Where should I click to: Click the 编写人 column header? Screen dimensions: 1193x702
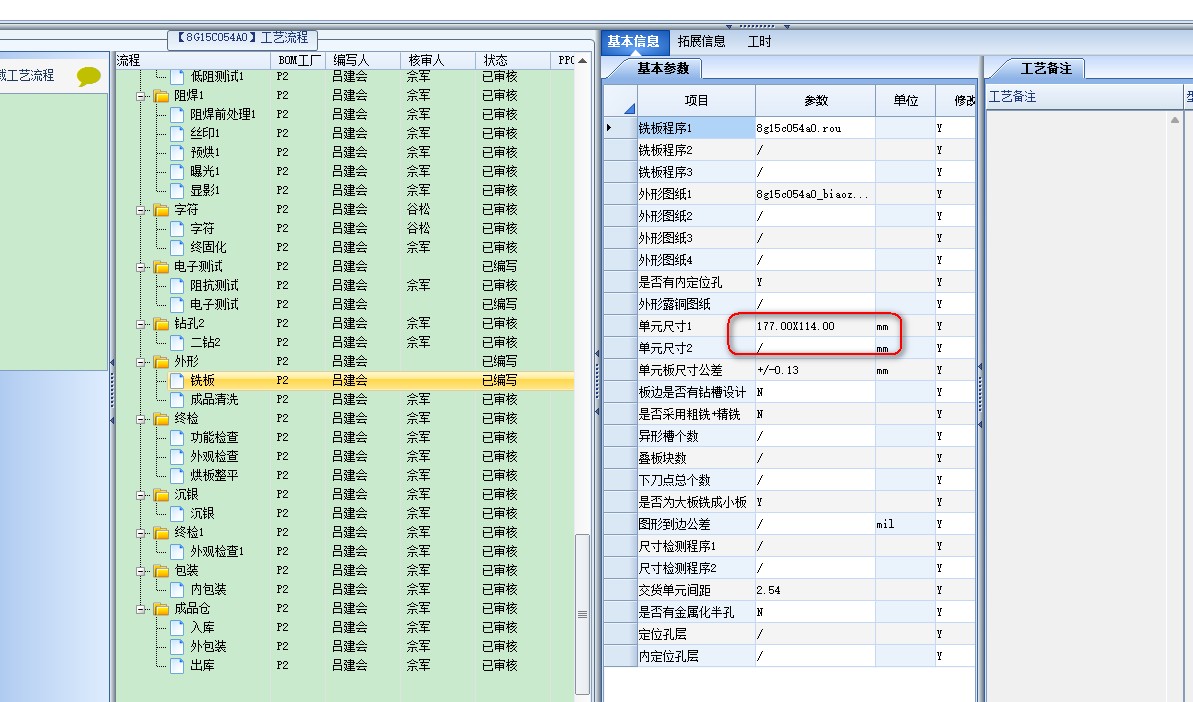363,60
